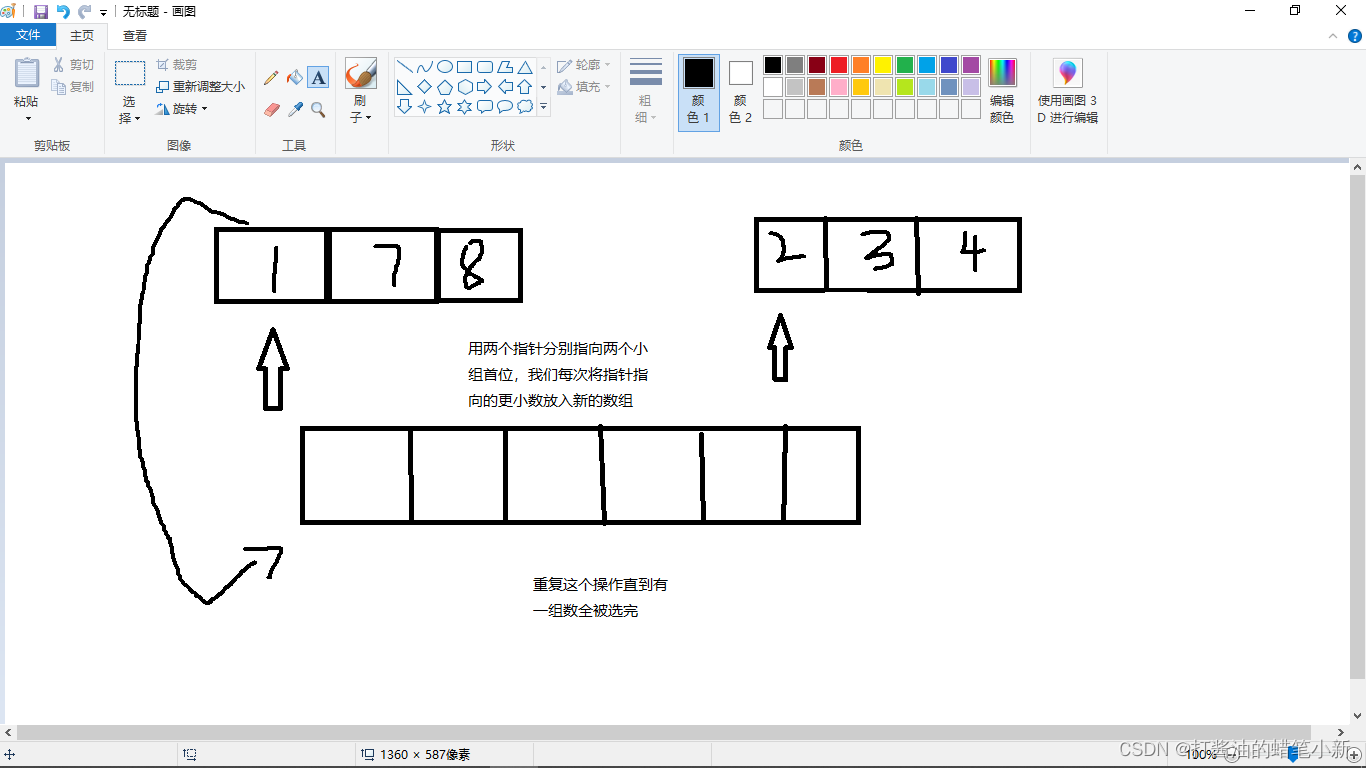This screenshot has width=1366, height=768.
Task: Open the 粗细 line size dropdown
Action: (645, 92)
